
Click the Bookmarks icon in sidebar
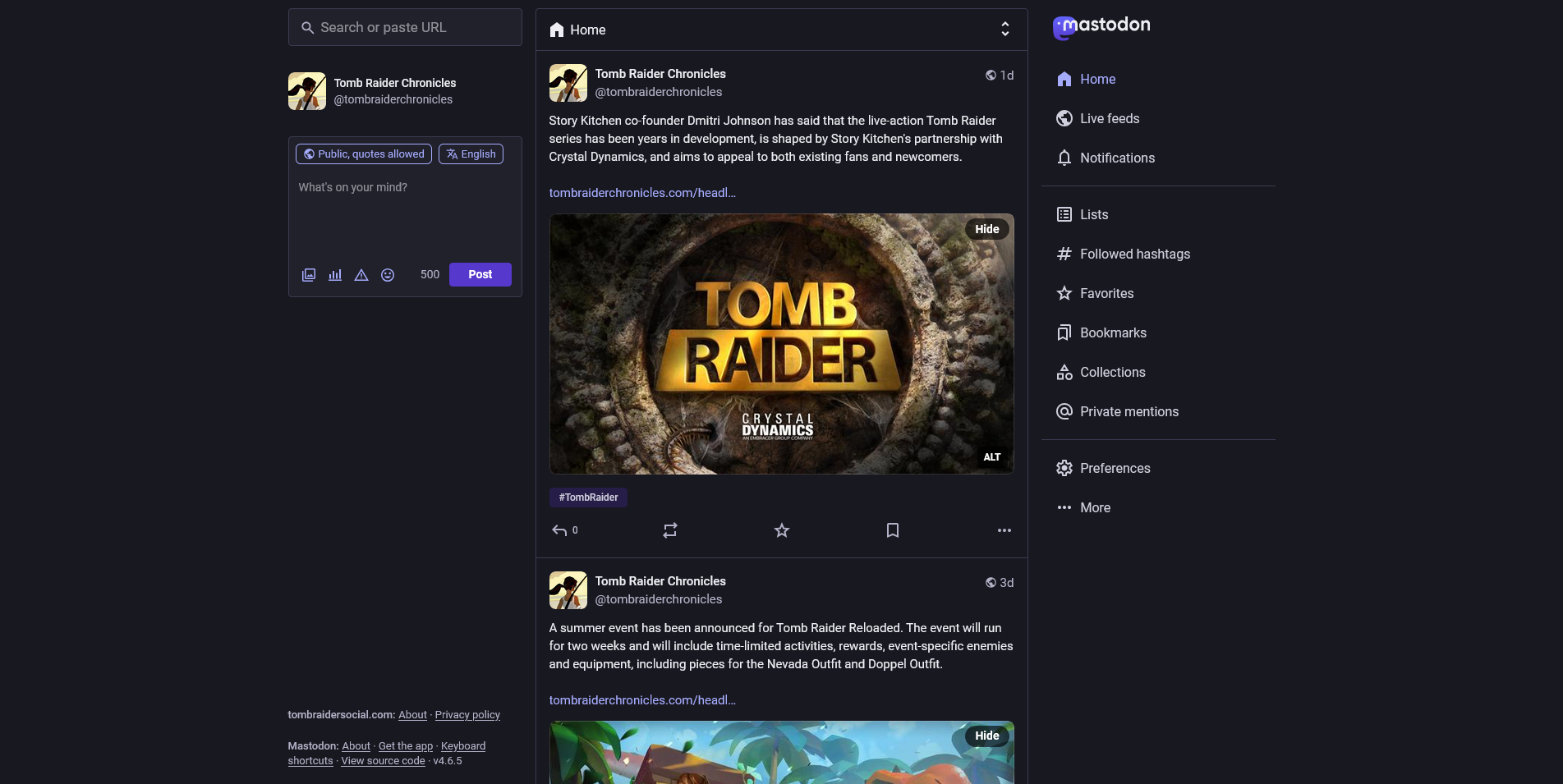point(1064,332)
